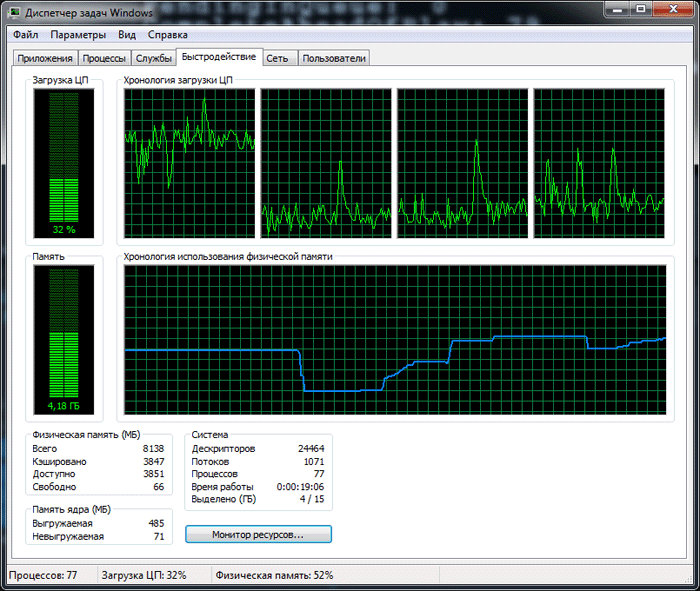Screen dimensions: 700x591
Task: Maximize the Task Manager window
Action: point(641,9)
